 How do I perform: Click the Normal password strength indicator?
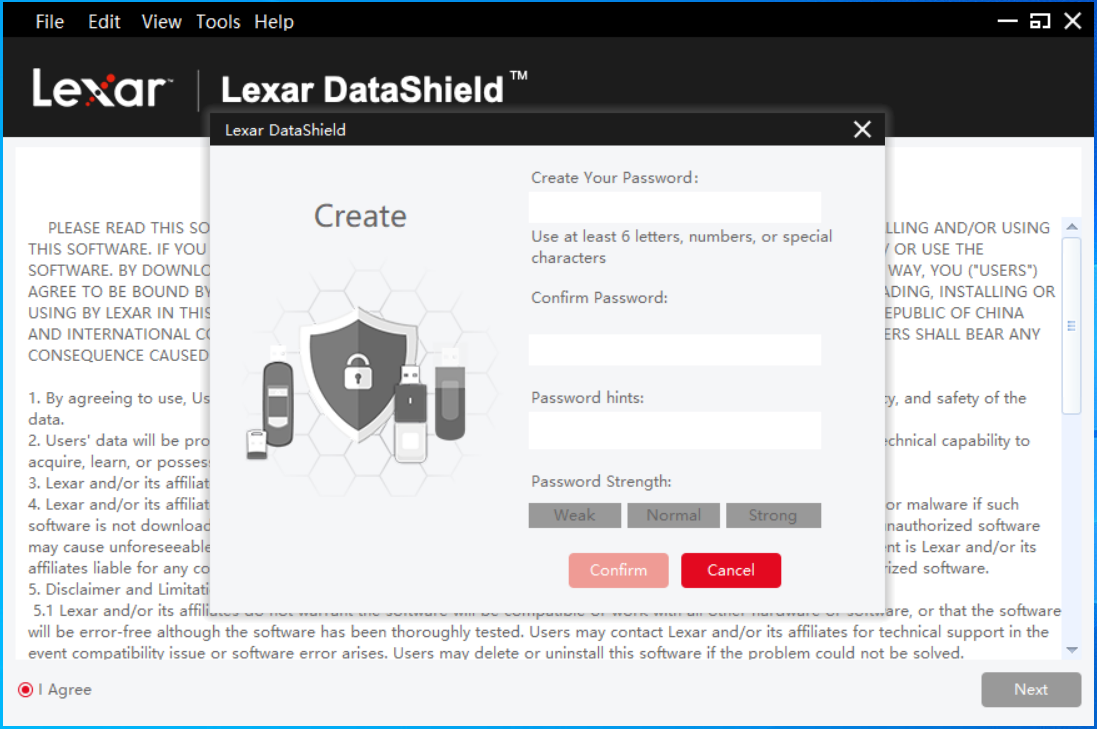click(674, 516)
